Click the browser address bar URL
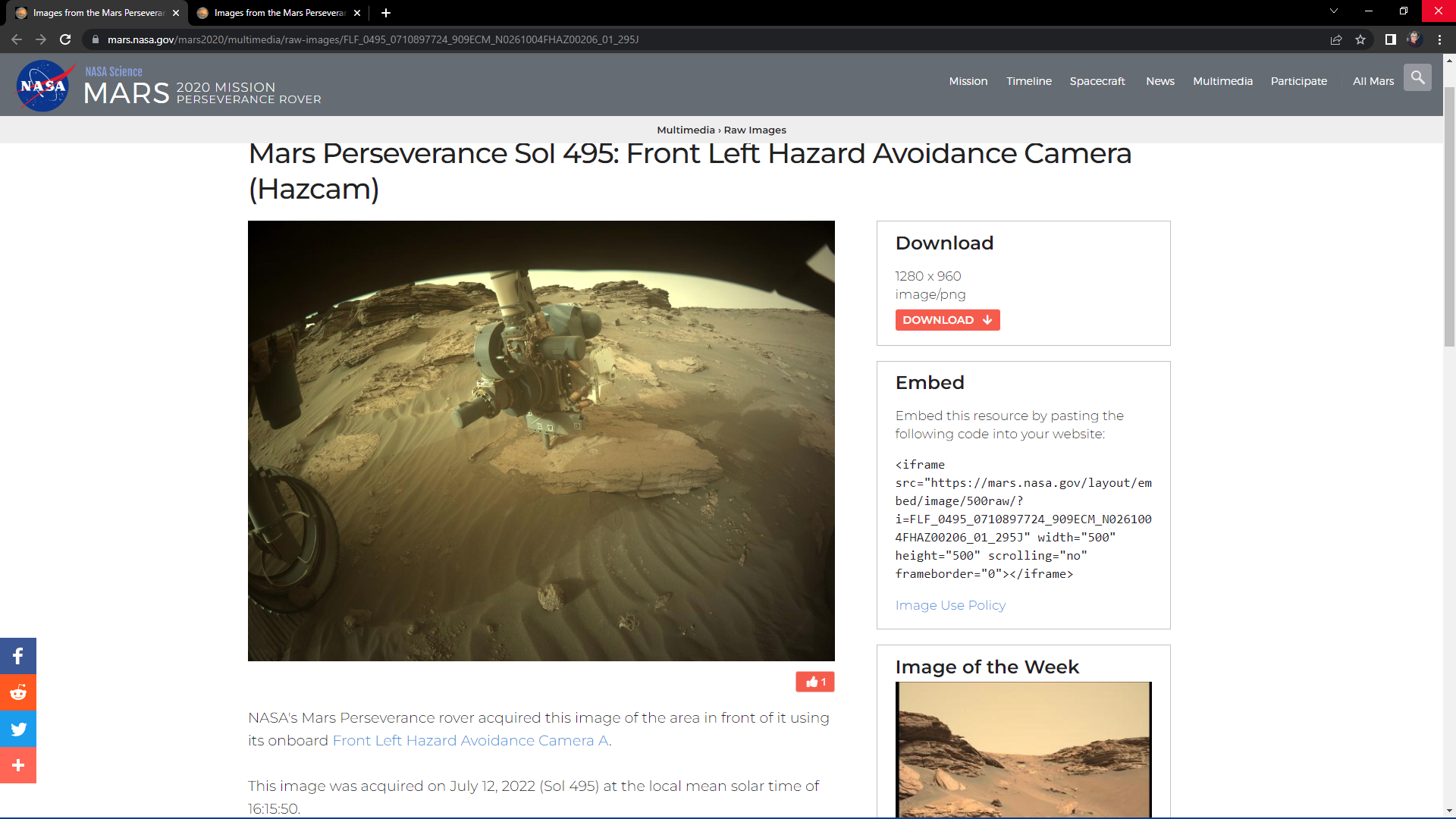The image size is (1456, 819). coord(372,39)
